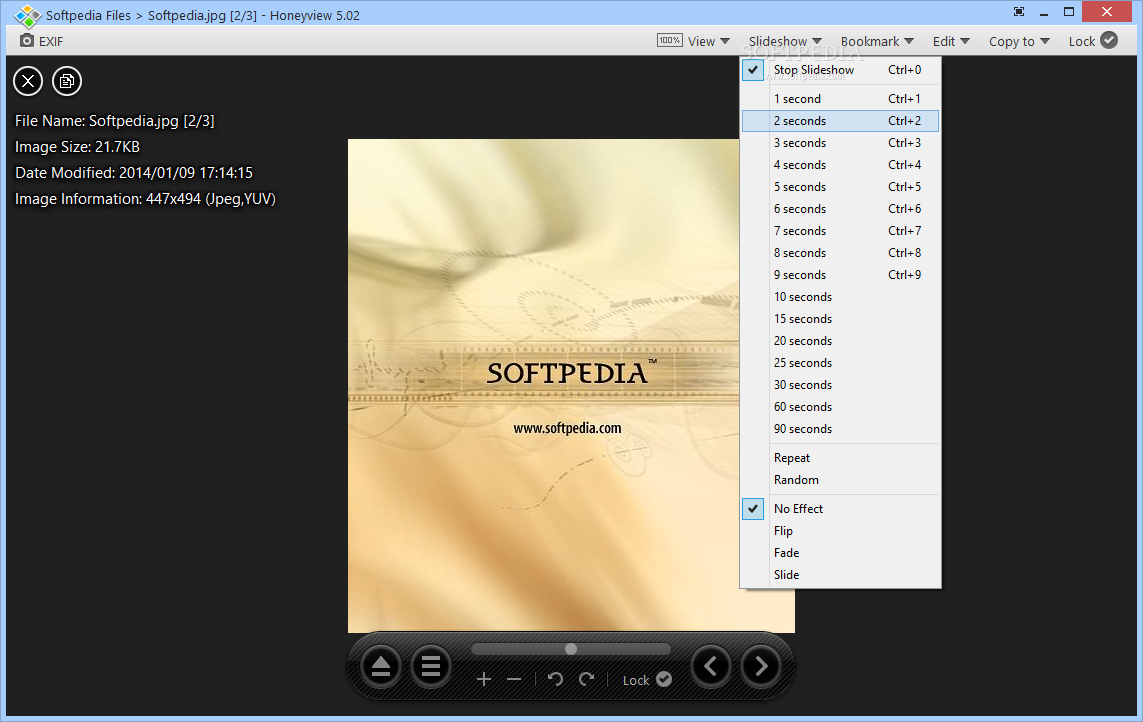
Task: Open the EXIF camera info
Action: coord(42,41)
